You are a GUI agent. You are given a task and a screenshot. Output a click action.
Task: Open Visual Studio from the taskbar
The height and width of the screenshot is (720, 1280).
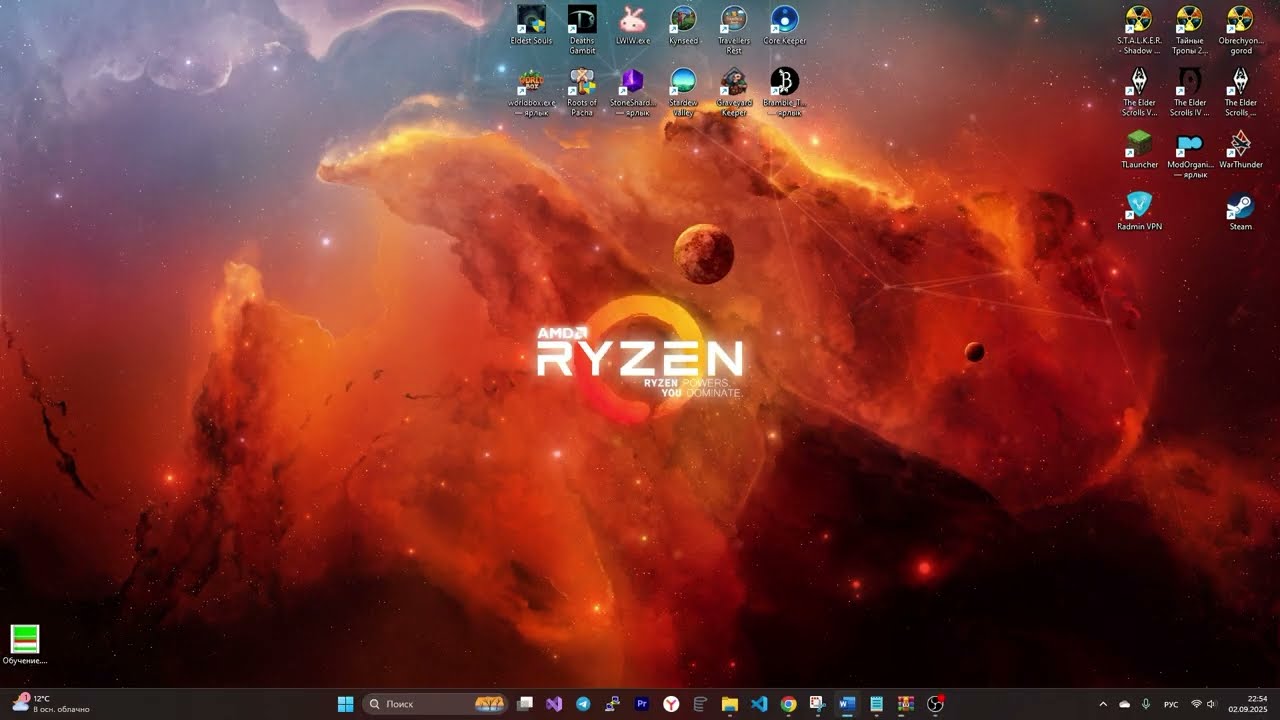point(554,704)
